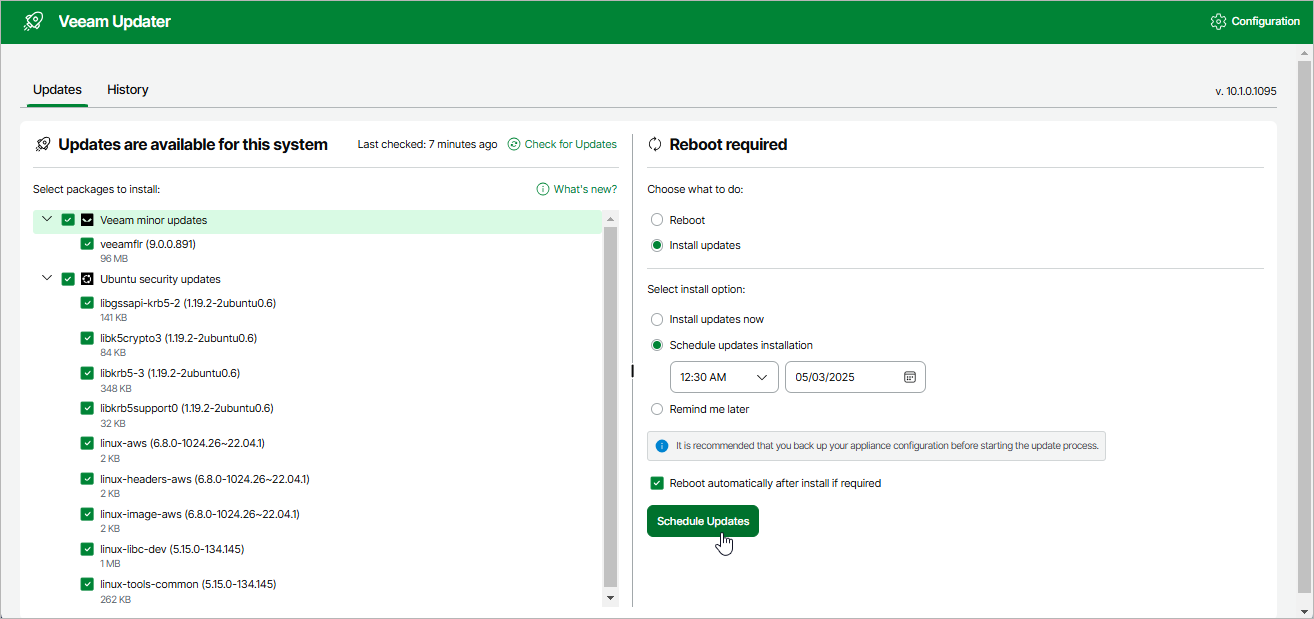1314x619 pixels.
Task: Click the Veeam icon in minor updates row
Action: coord(87,220)
